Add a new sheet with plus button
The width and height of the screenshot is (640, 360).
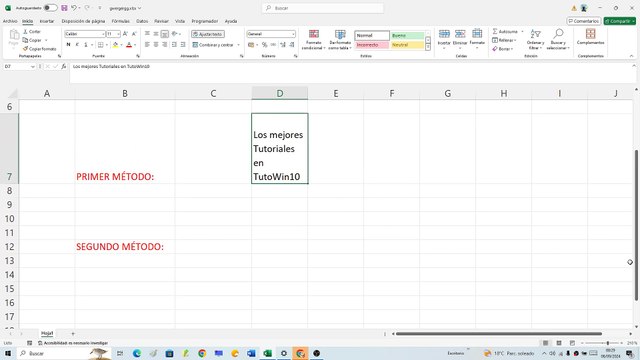point(73,333)
